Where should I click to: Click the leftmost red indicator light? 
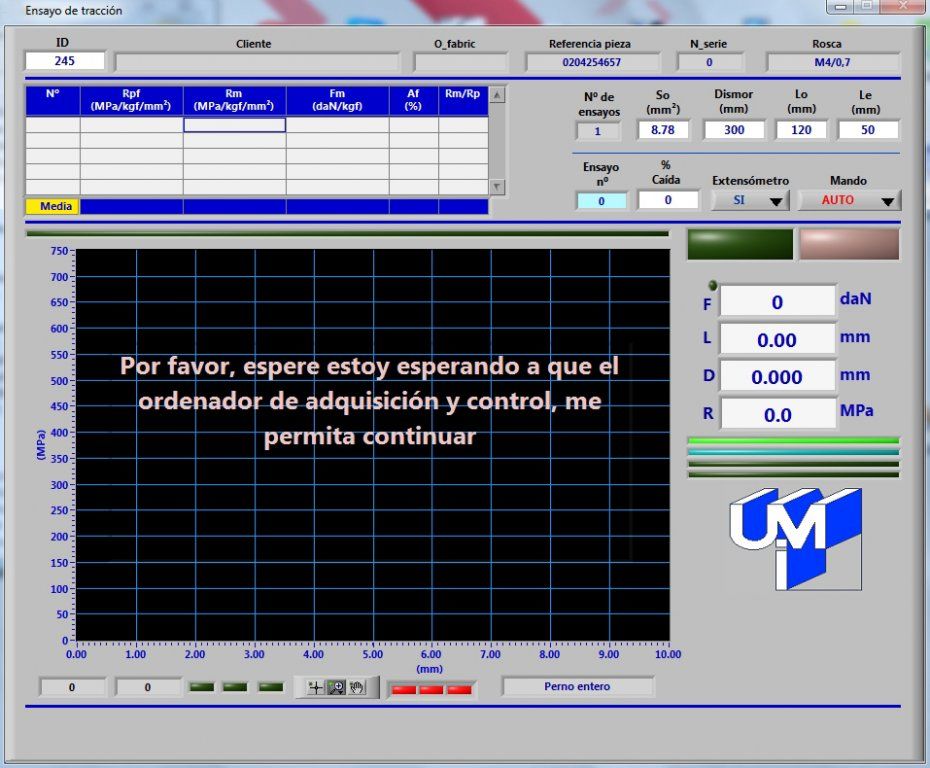tap(403, 690)
